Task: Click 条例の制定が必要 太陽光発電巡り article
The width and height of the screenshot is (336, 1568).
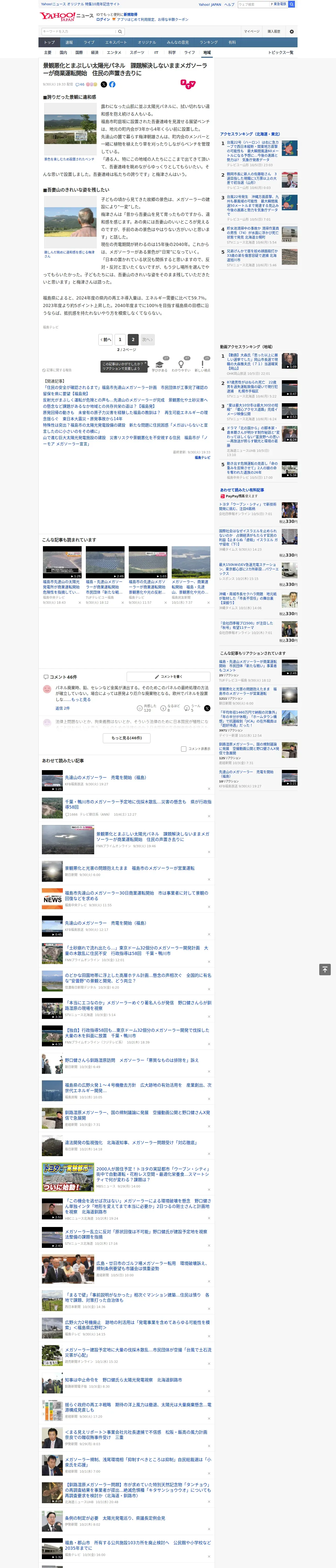Action: pos(115,1518)
